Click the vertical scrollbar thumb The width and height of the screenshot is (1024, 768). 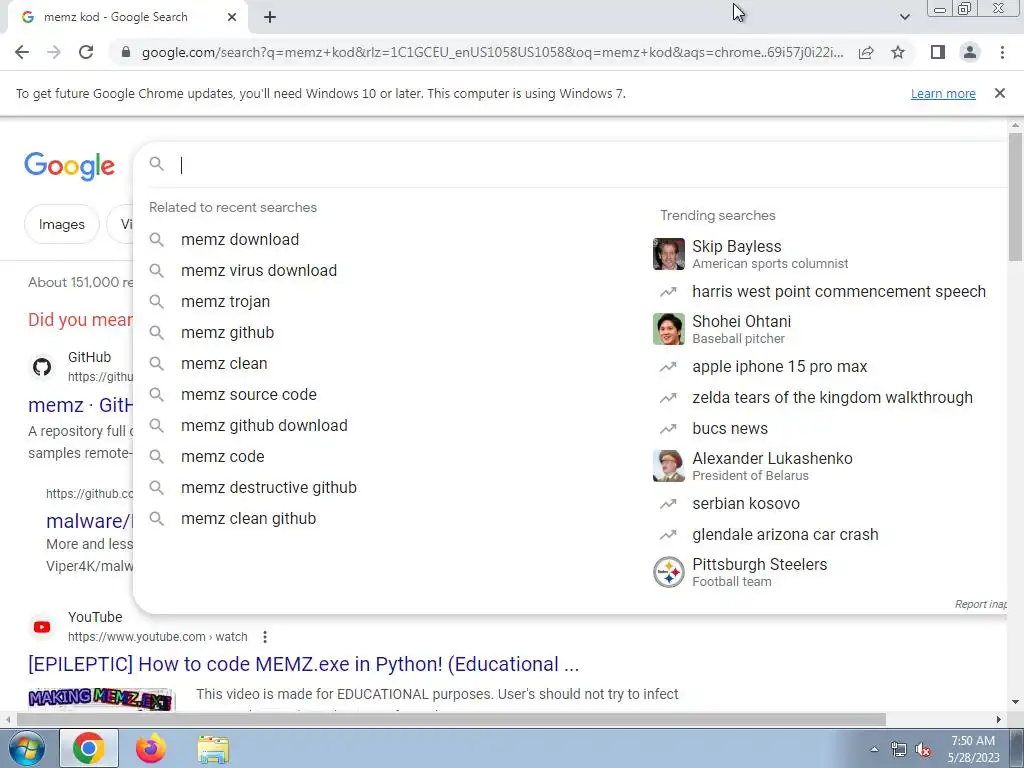point(1015,196)
